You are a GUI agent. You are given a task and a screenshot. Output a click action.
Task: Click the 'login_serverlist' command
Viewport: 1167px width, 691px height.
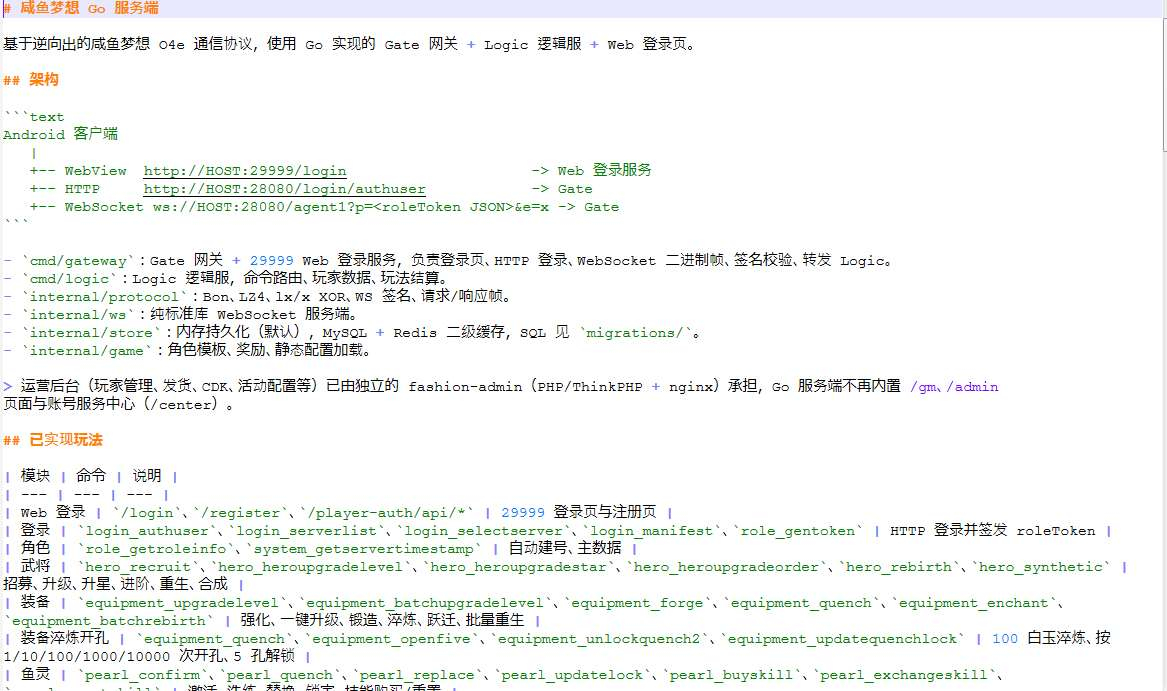click(306, 530)
